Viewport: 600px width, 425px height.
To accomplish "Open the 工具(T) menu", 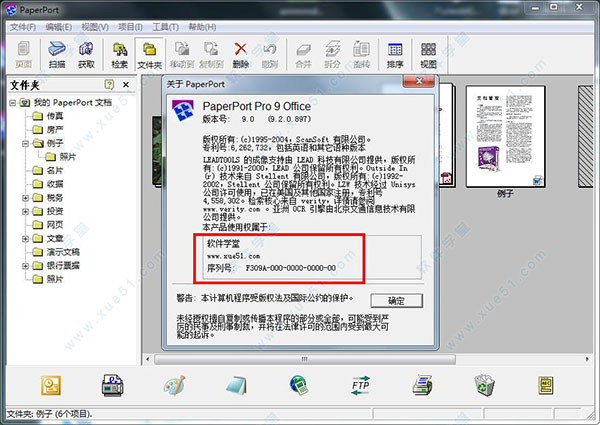I will coord(165,27).
